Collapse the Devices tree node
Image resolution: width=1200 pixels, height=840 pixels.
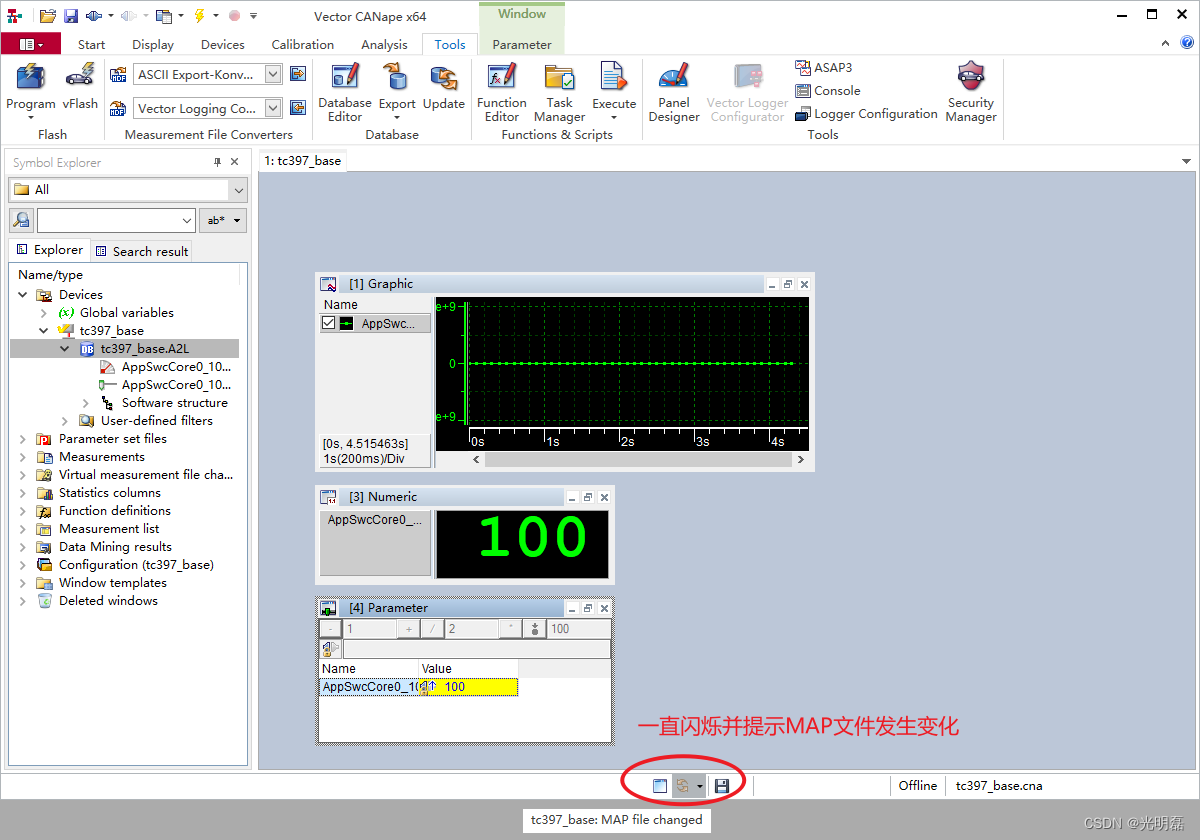coord(23,295)
